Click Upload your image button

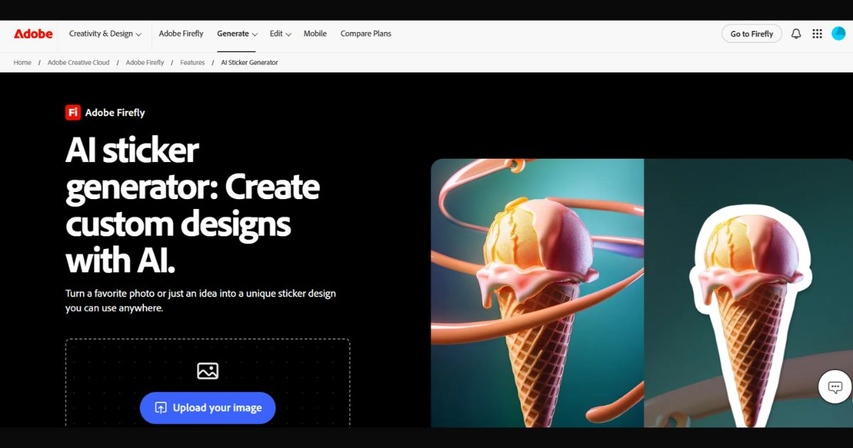[208, 408]
